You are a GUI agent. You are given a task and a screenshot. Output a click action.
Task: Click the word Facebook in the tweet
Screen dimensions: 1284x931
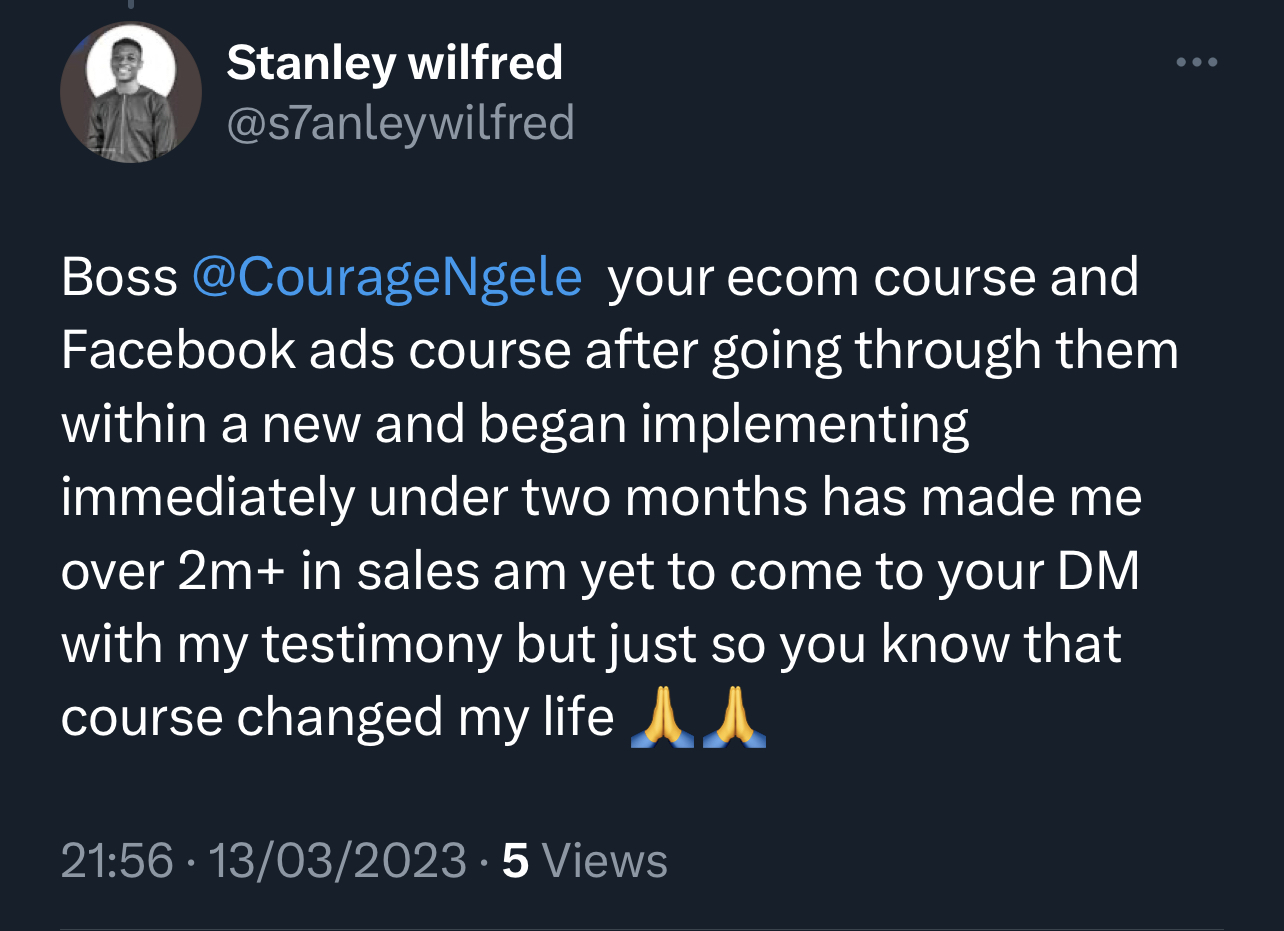pos(178,350)
